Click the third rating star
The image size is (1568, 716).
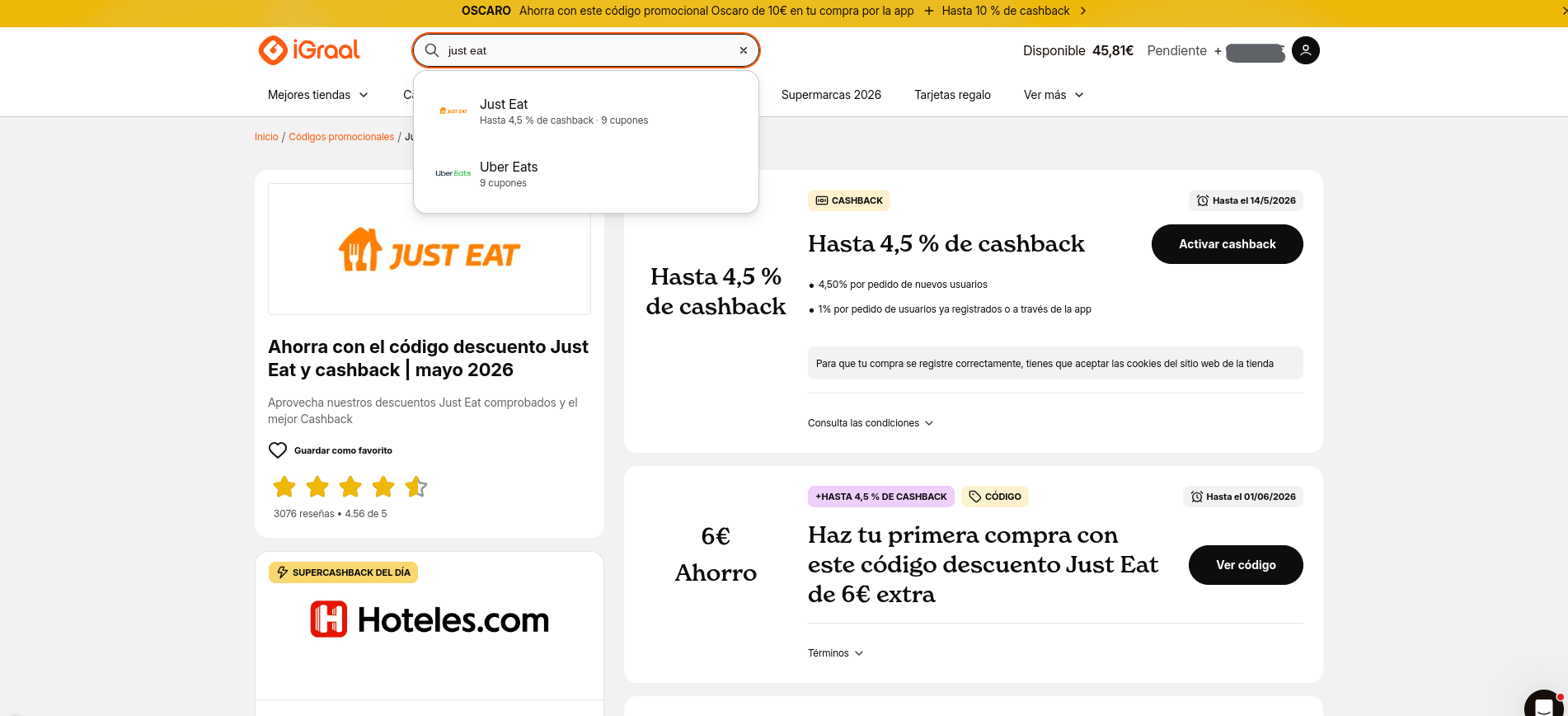pos(350,487)
